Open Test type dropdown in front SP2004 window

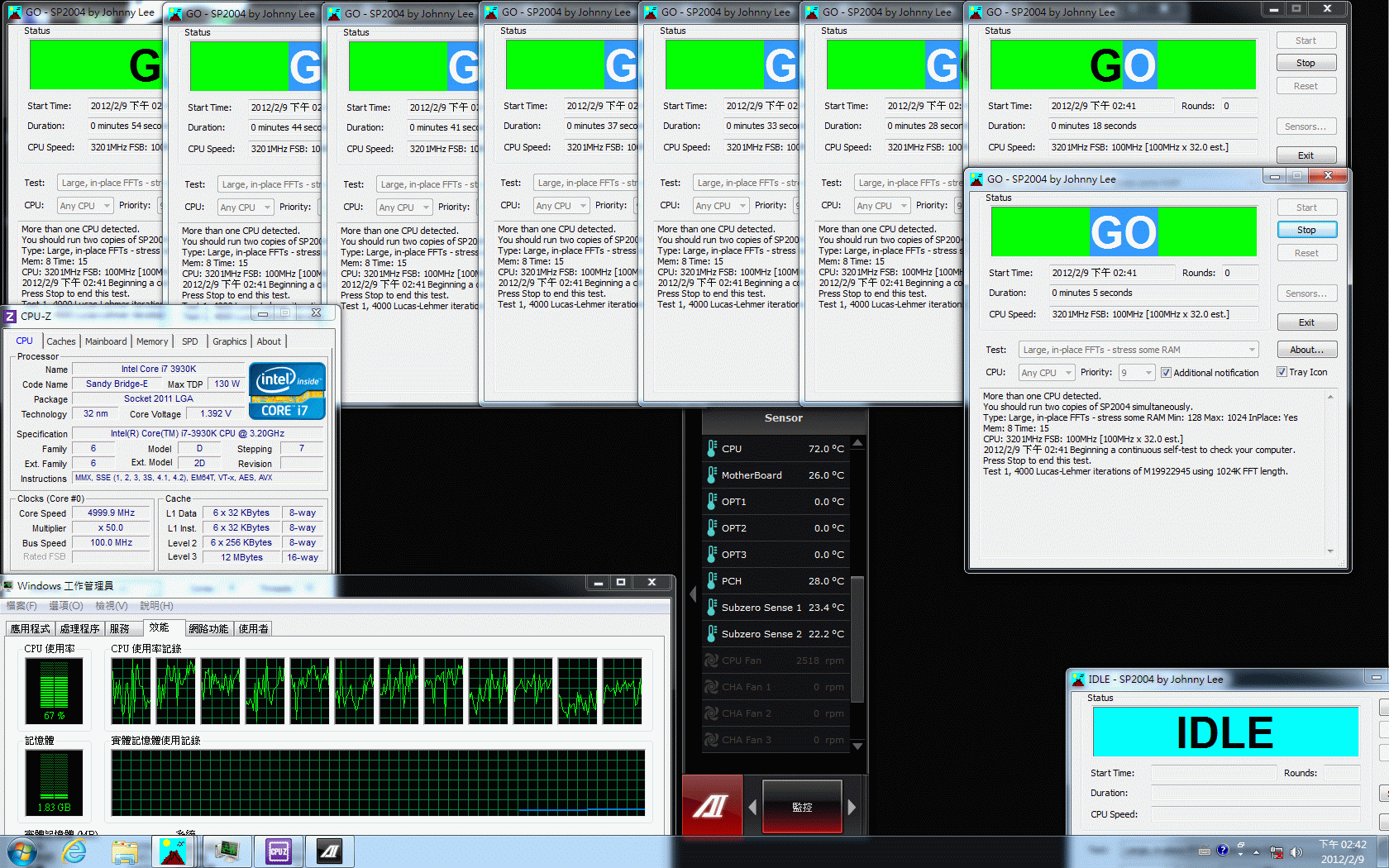pyautogui.click(x=1138, y=350)
